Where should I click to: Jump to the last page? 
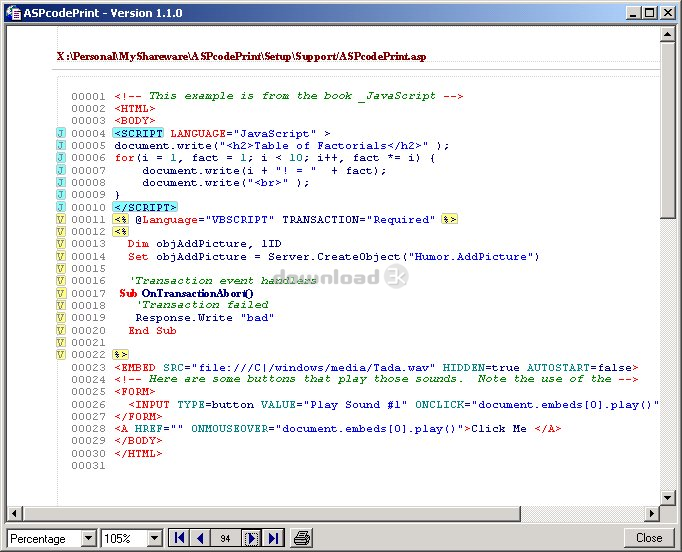click(x=273, y=538)
